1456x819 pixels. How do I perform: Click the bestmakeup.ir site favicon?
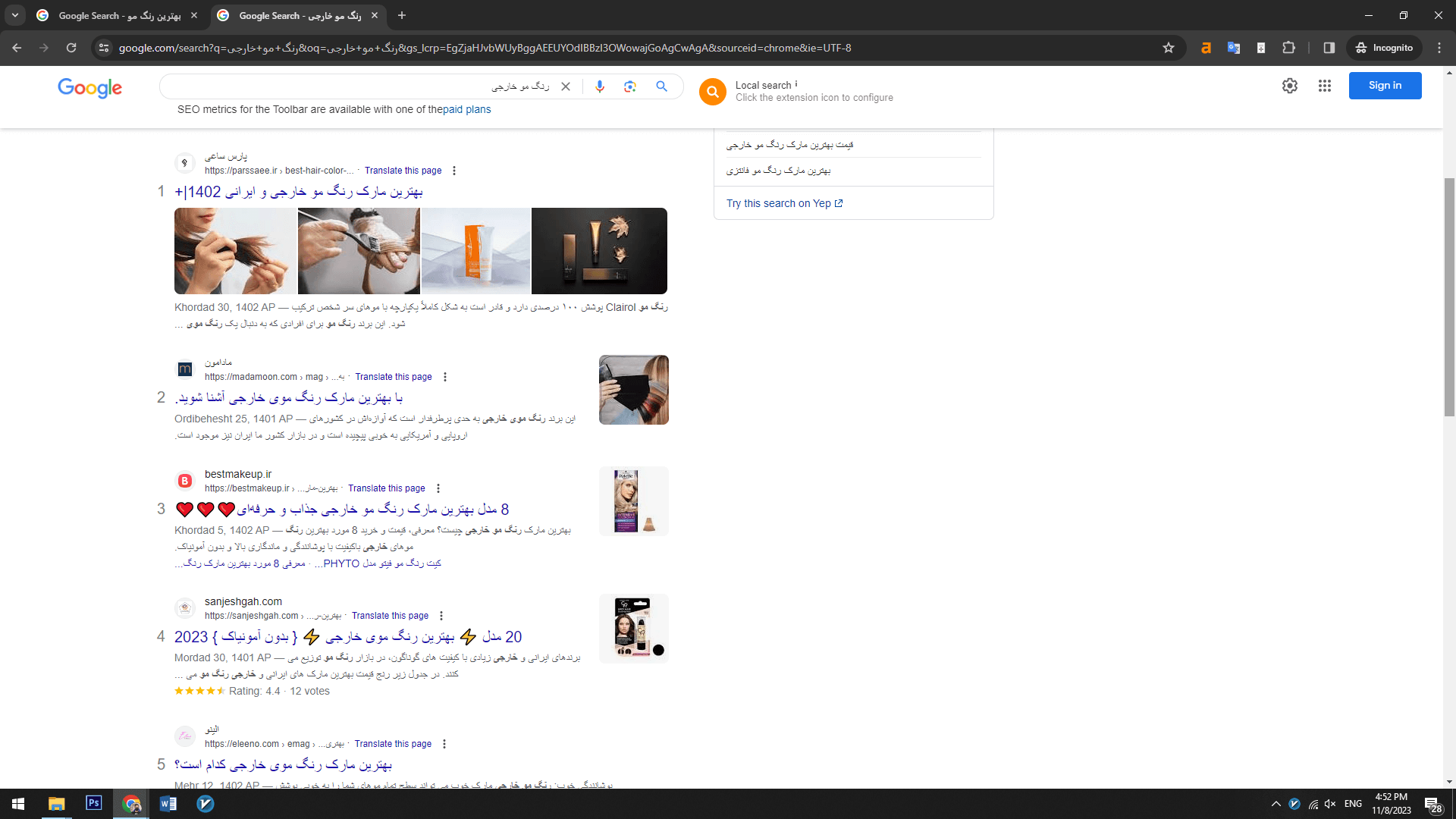pyautogui.click(x=184, y=481)
